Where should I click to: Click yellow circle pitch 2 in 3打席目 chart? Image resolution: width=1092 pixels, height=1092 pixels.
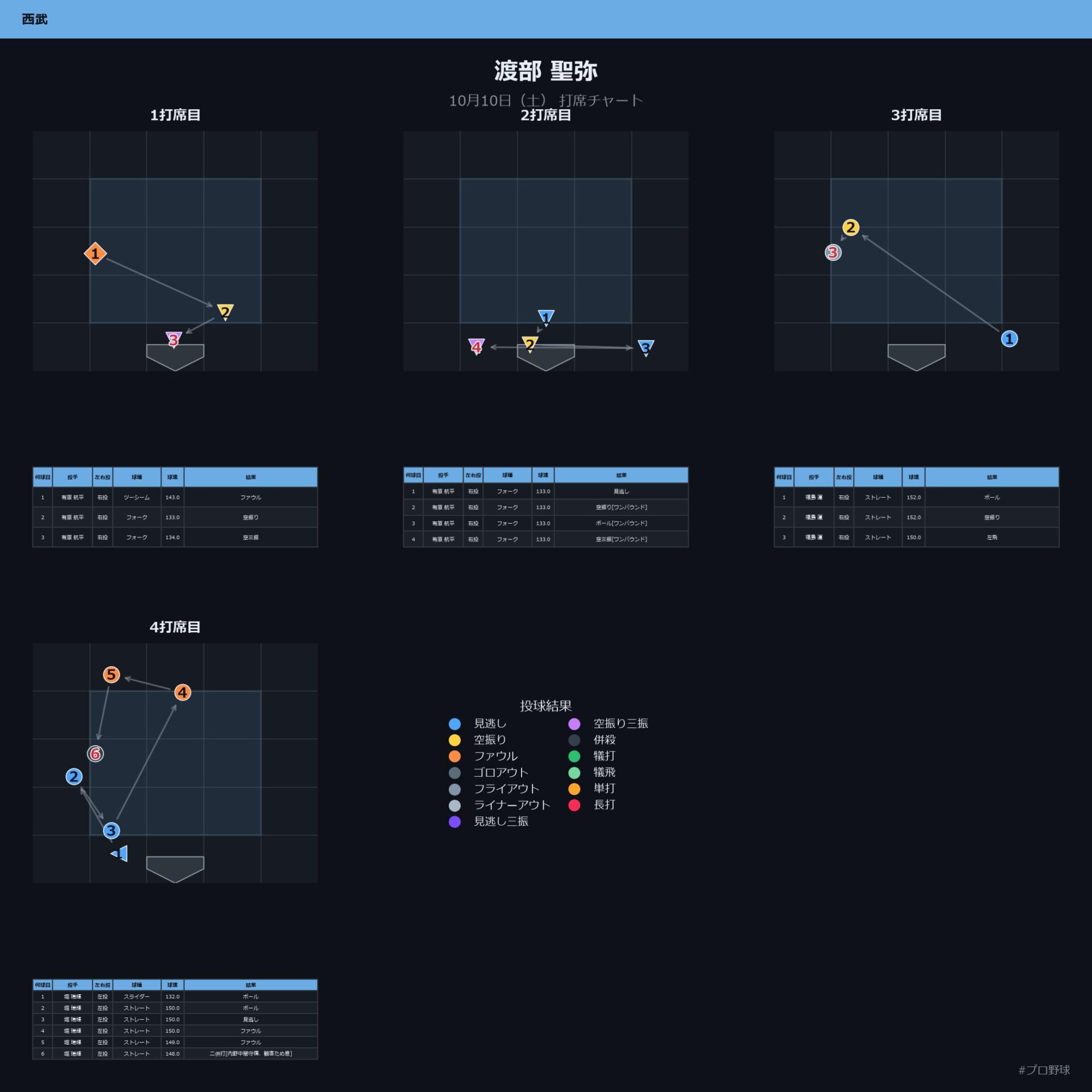tap(851, 227)
